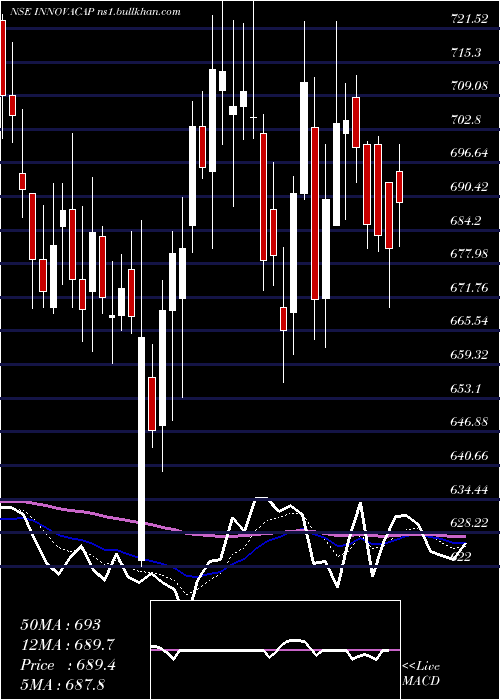Click the 5MA : 687.8 readout
This screenshot has width=500, height=700.
[x=62, y=685]
